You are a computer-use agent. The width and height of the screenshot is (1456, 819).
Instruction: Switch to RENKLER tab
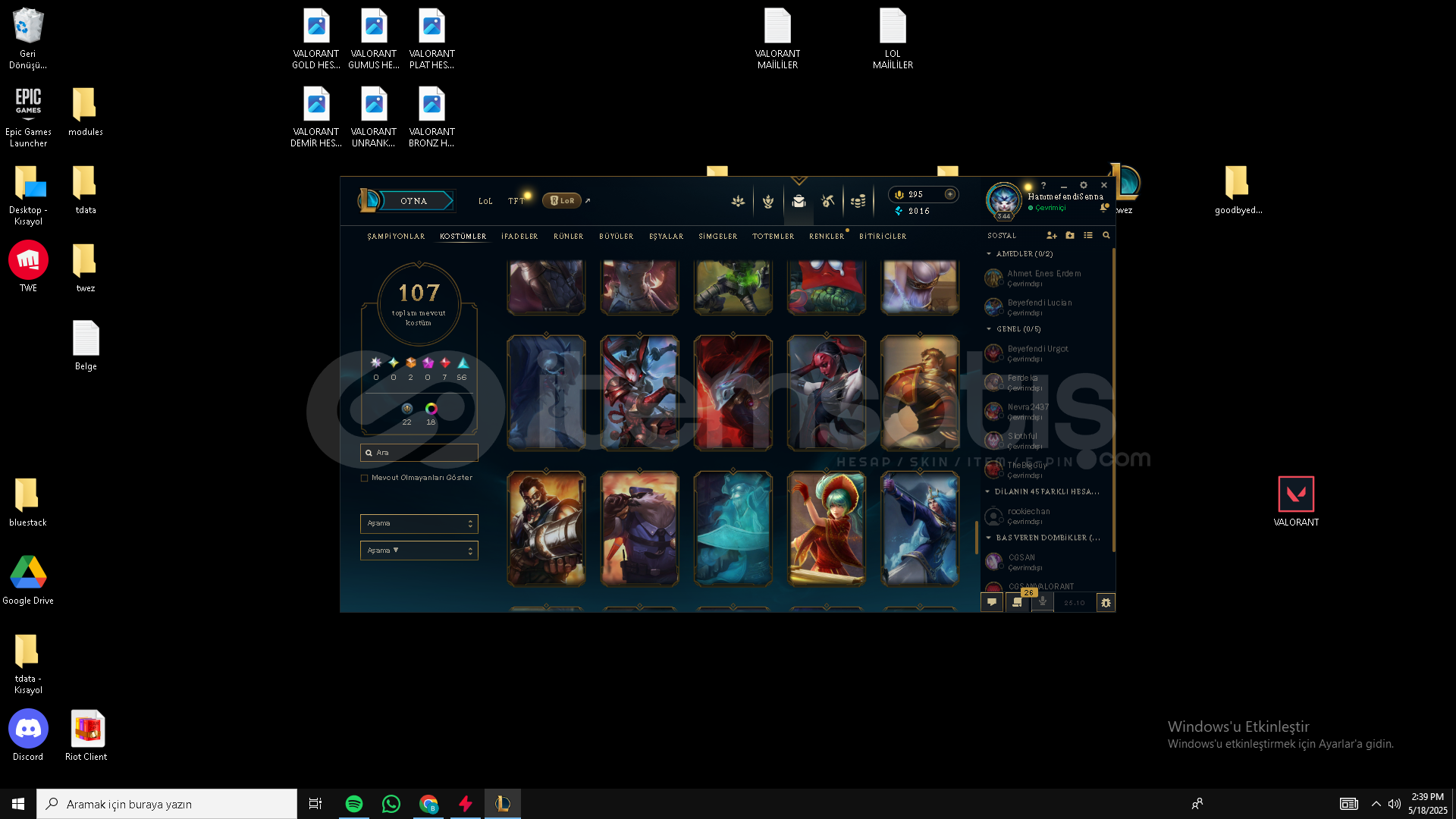point(827,237)
